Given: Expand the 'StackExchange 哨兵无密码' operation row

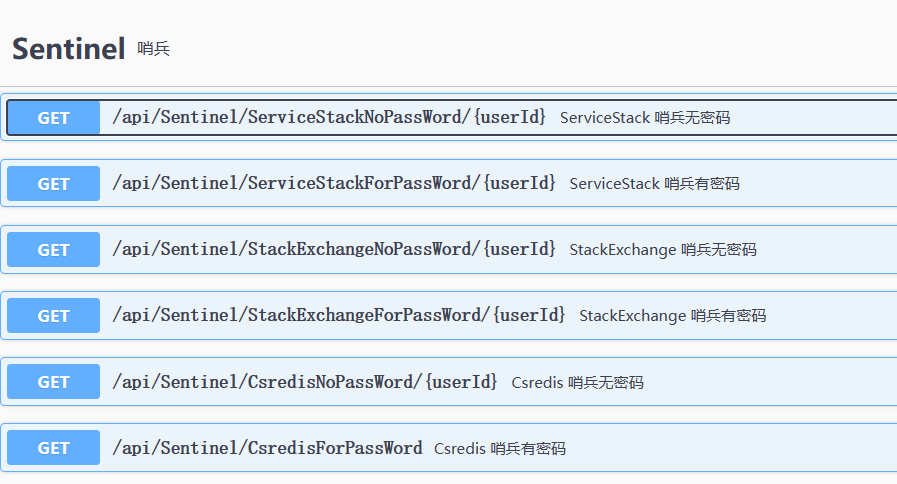Looking at the screenshot, I should pyautogui.click(x=663, y=250).
